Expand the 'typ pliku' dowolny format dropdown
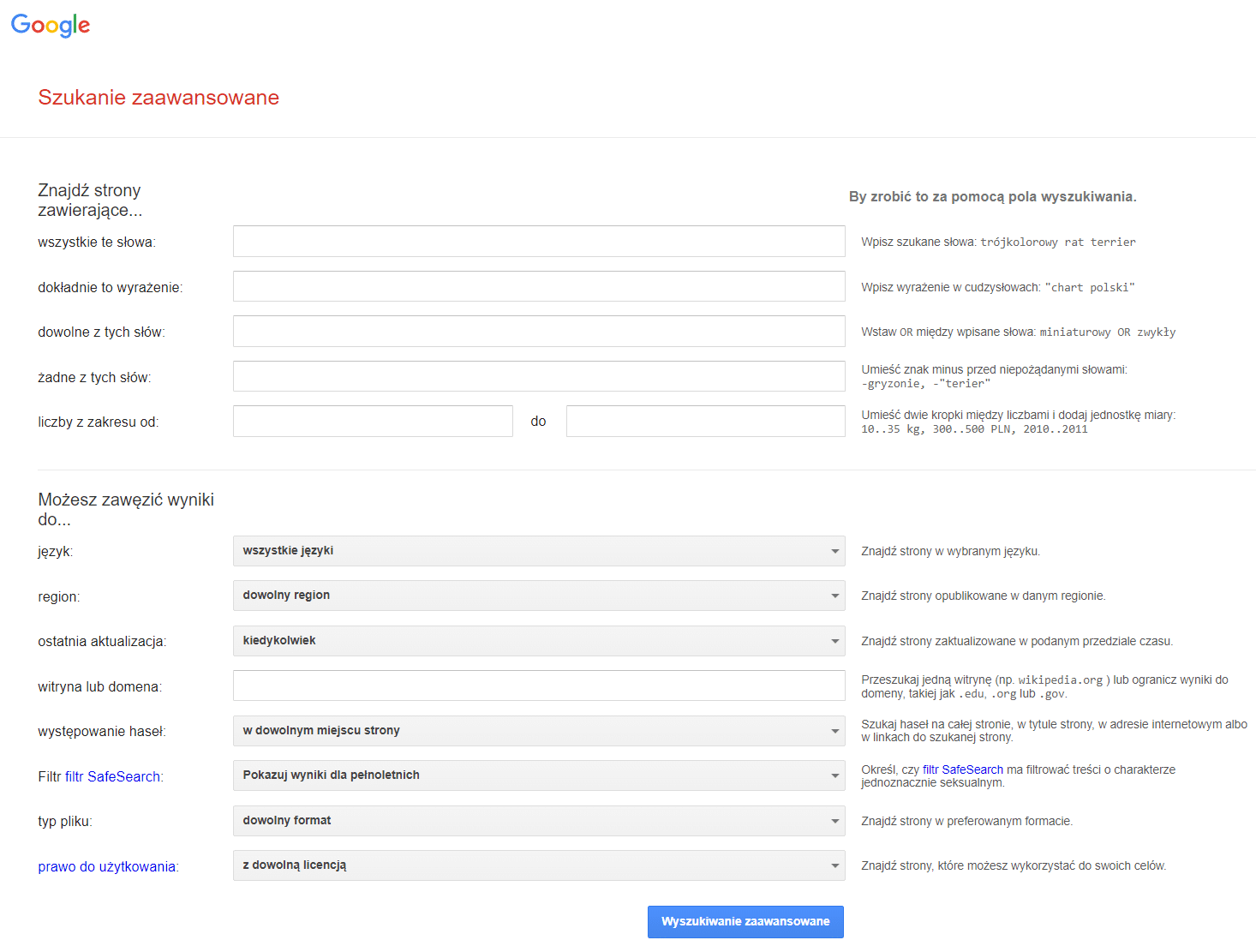Image resolution: width=1256 pixels, height=952 pixels. pyautogui.click(x=539, y=821)
